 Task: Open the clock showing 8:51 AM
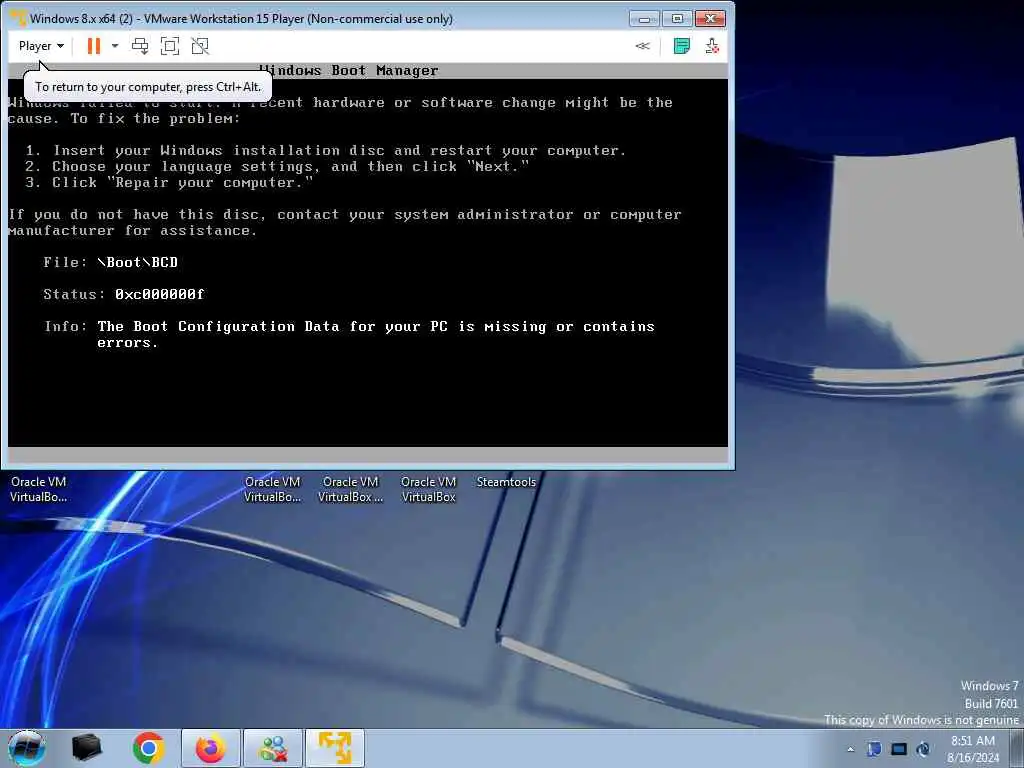click(973, 748)
